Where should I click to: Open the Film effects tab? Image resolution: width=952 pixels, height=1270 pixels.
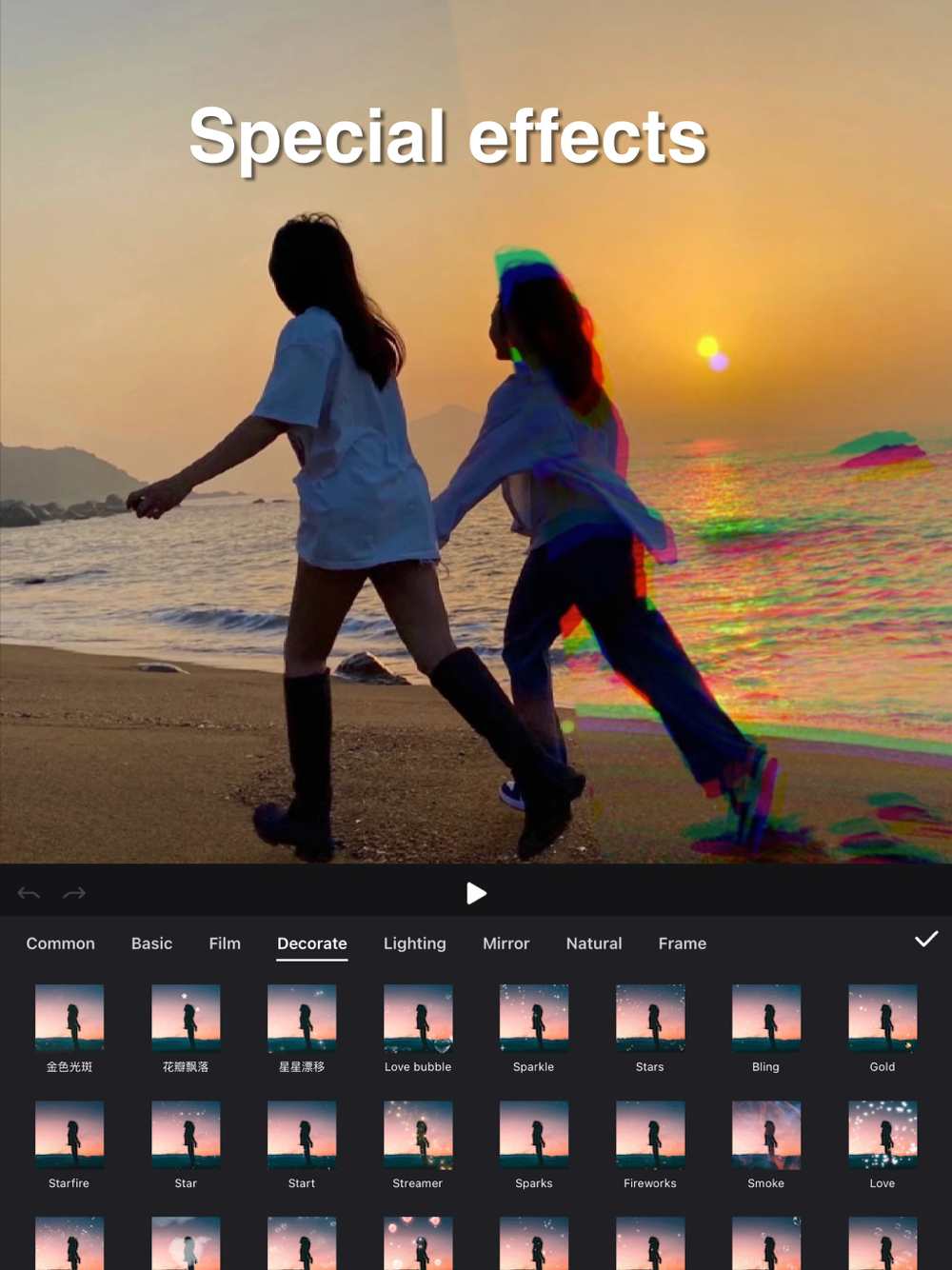225,943
